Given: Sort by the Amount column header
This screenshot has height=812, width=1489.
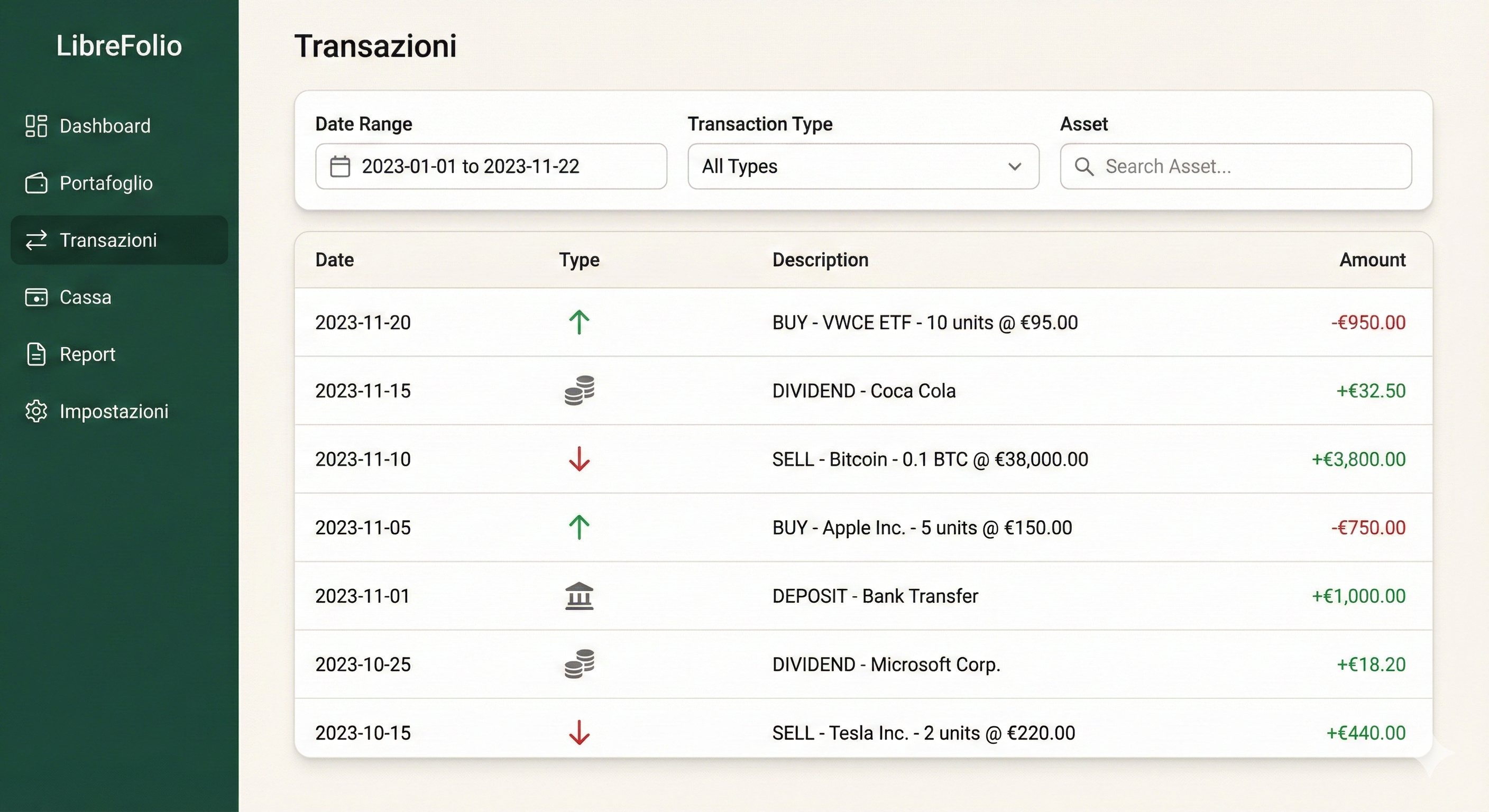Looking at the screenshot, I should pyautogui.click(x=1372, y=260).
